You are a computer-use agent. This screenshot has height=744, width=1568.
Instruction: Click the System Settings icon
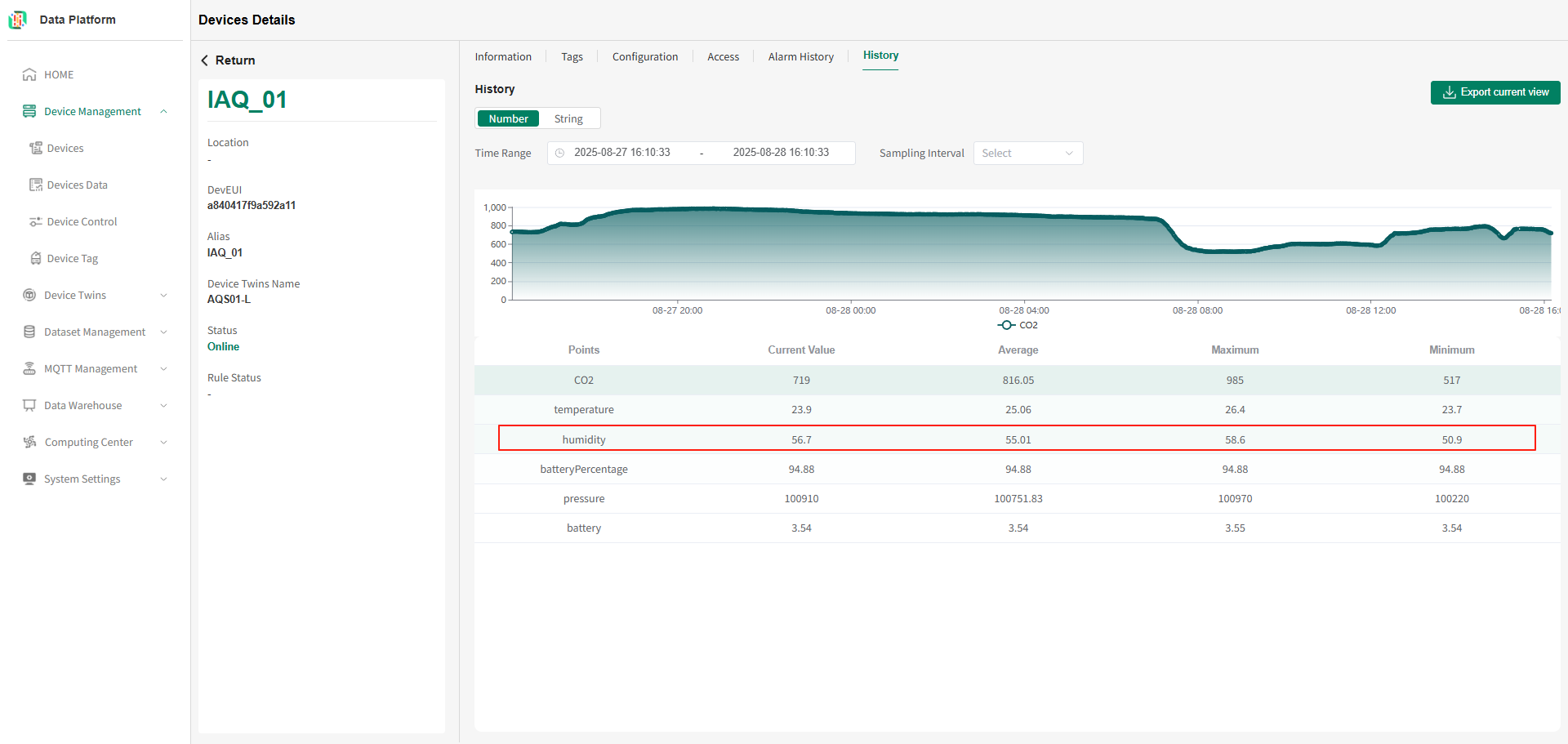[29, 479]
